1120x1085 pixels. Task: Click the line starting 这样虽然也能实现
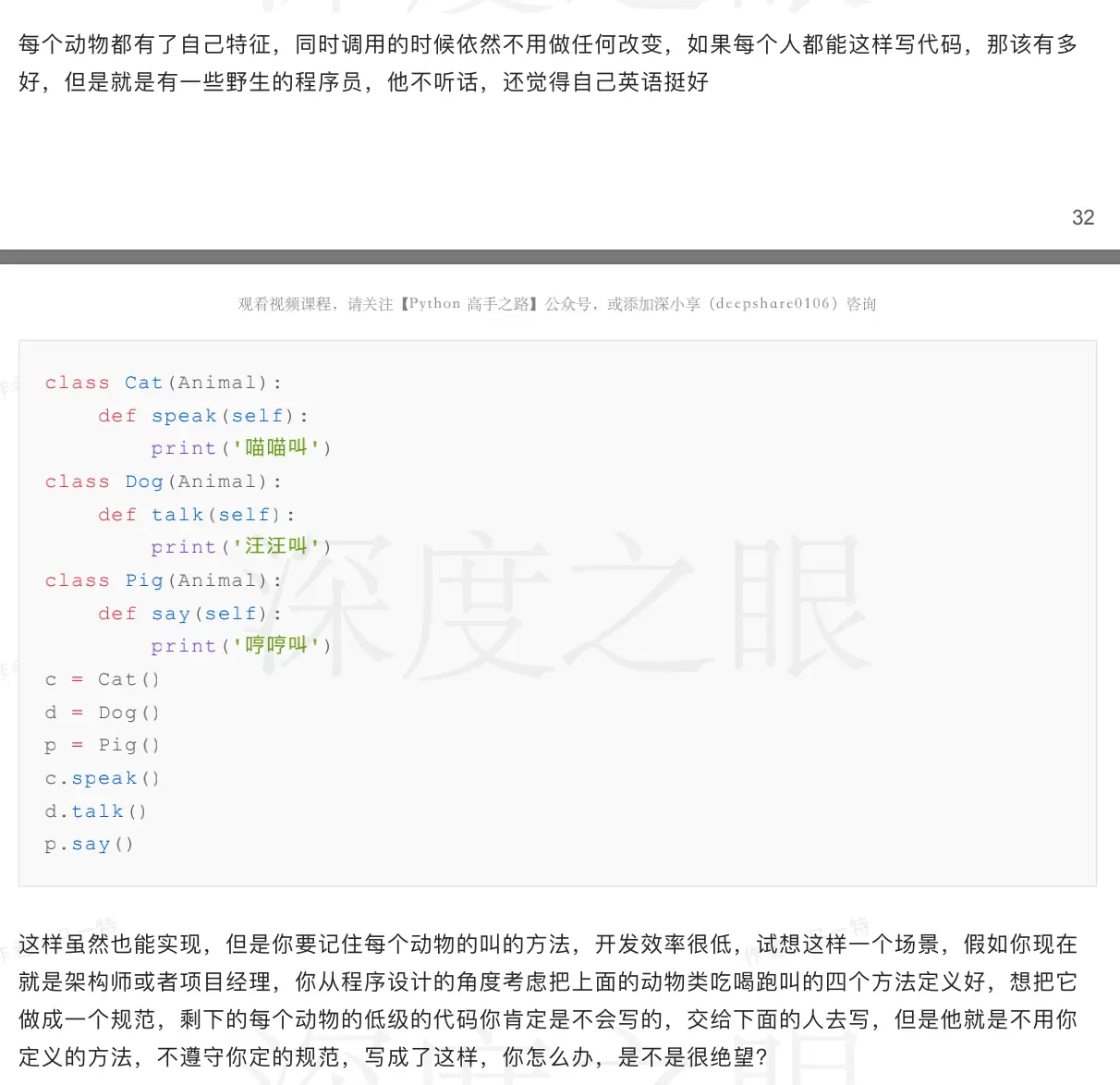pos(548,944)
